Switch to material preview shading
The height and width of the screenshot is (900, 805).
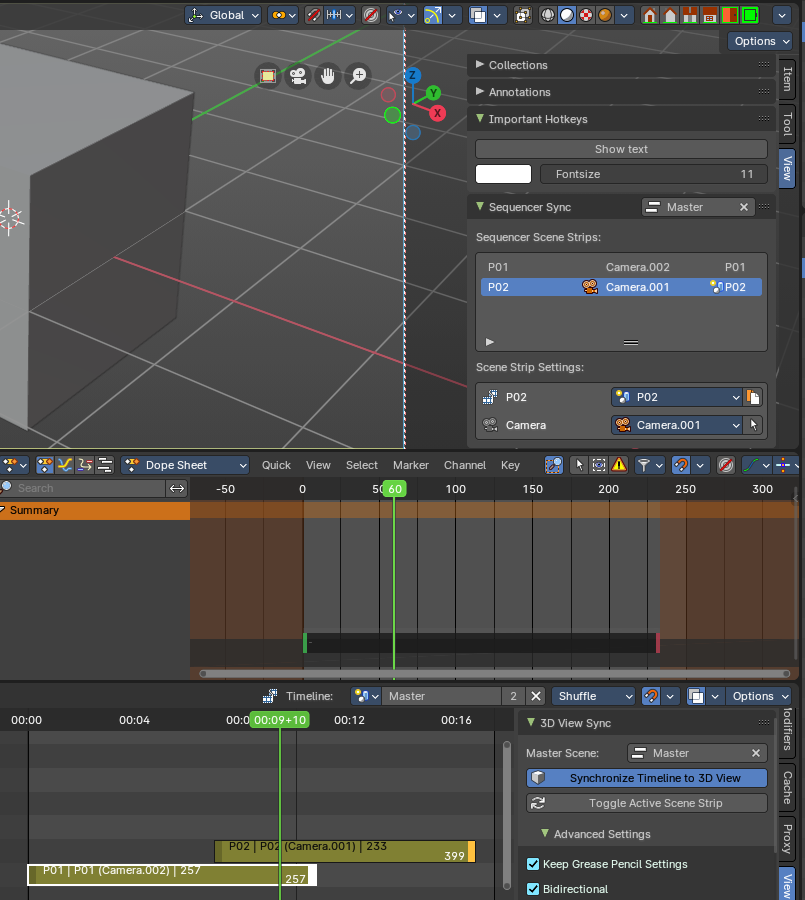pyautogui.click(x=586, y=15)
